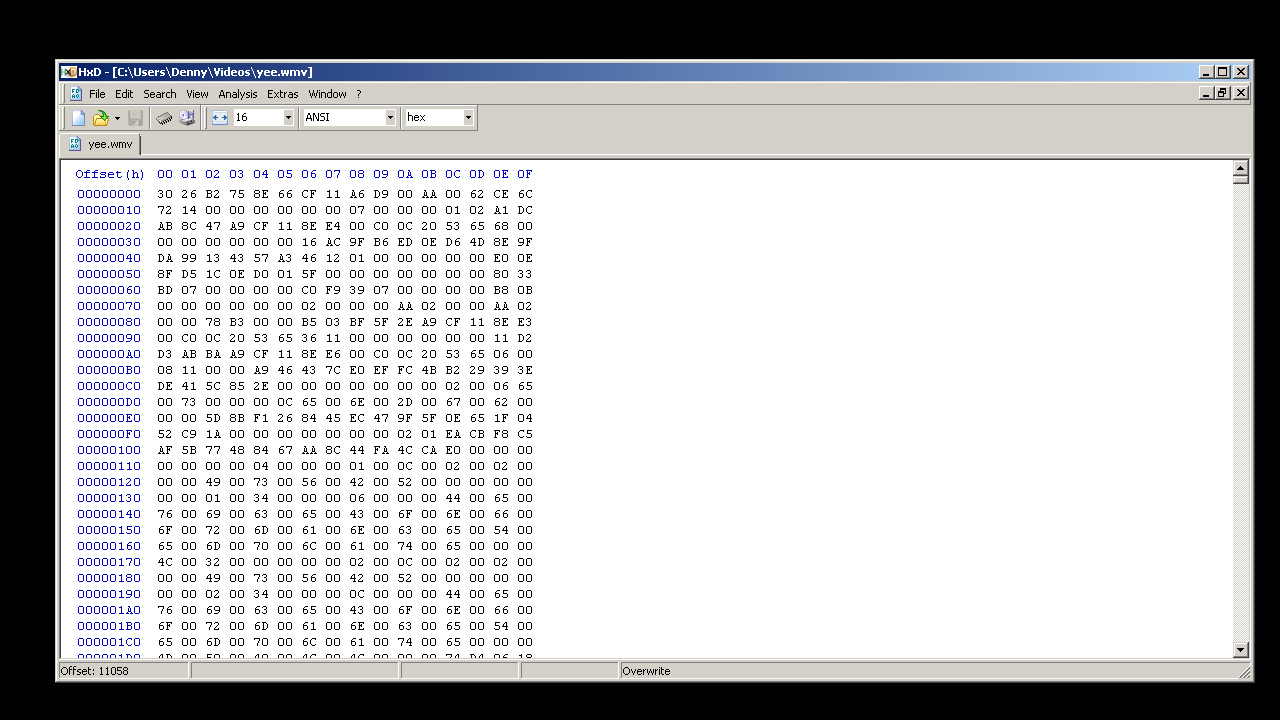Click the 0F column header
This screenshot has height=720, width=1280.
tap(525, 174)
